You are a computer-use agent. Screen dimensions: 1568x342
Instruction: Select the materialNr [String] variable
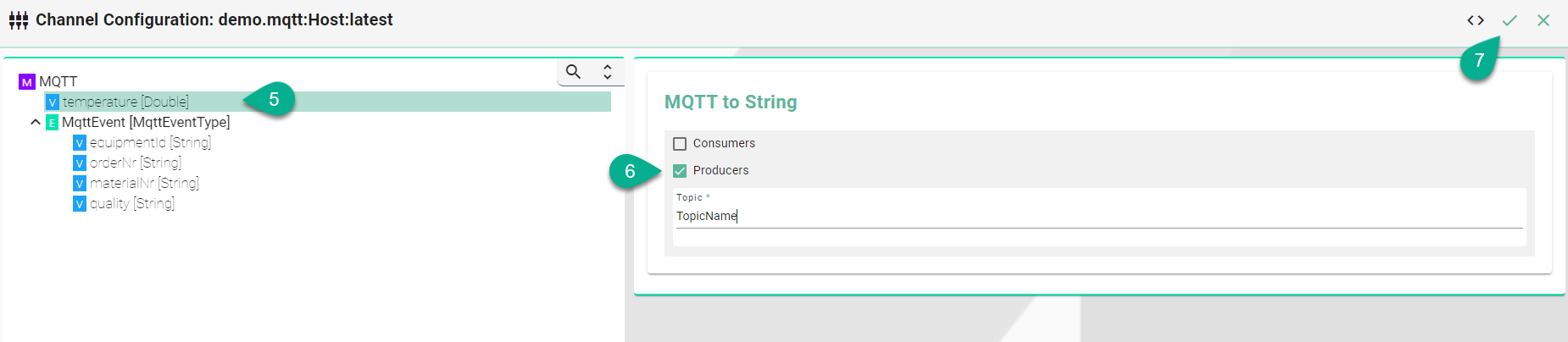point(144,184)
